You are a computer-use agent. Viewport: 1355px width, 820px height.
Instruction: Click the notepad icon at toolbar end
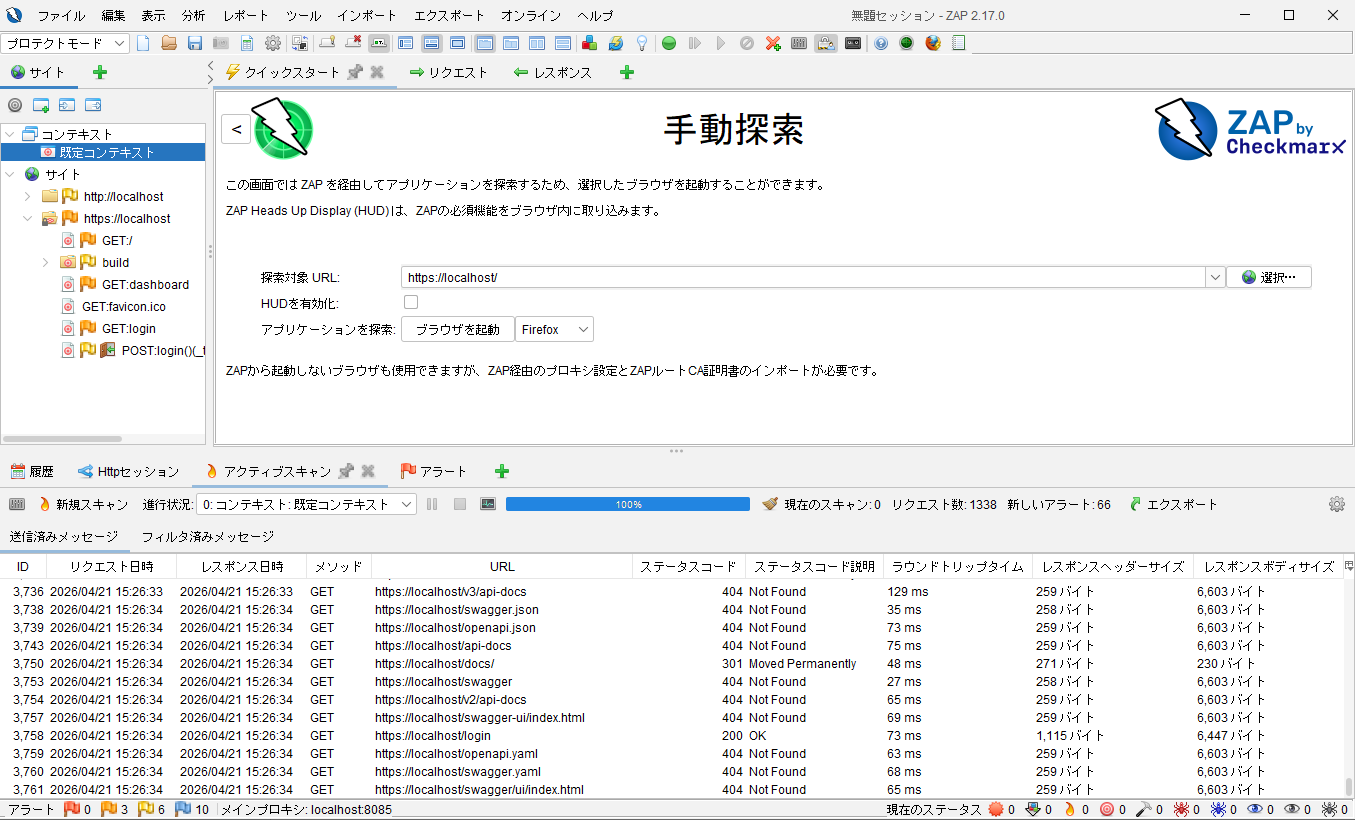coord(959,43)
